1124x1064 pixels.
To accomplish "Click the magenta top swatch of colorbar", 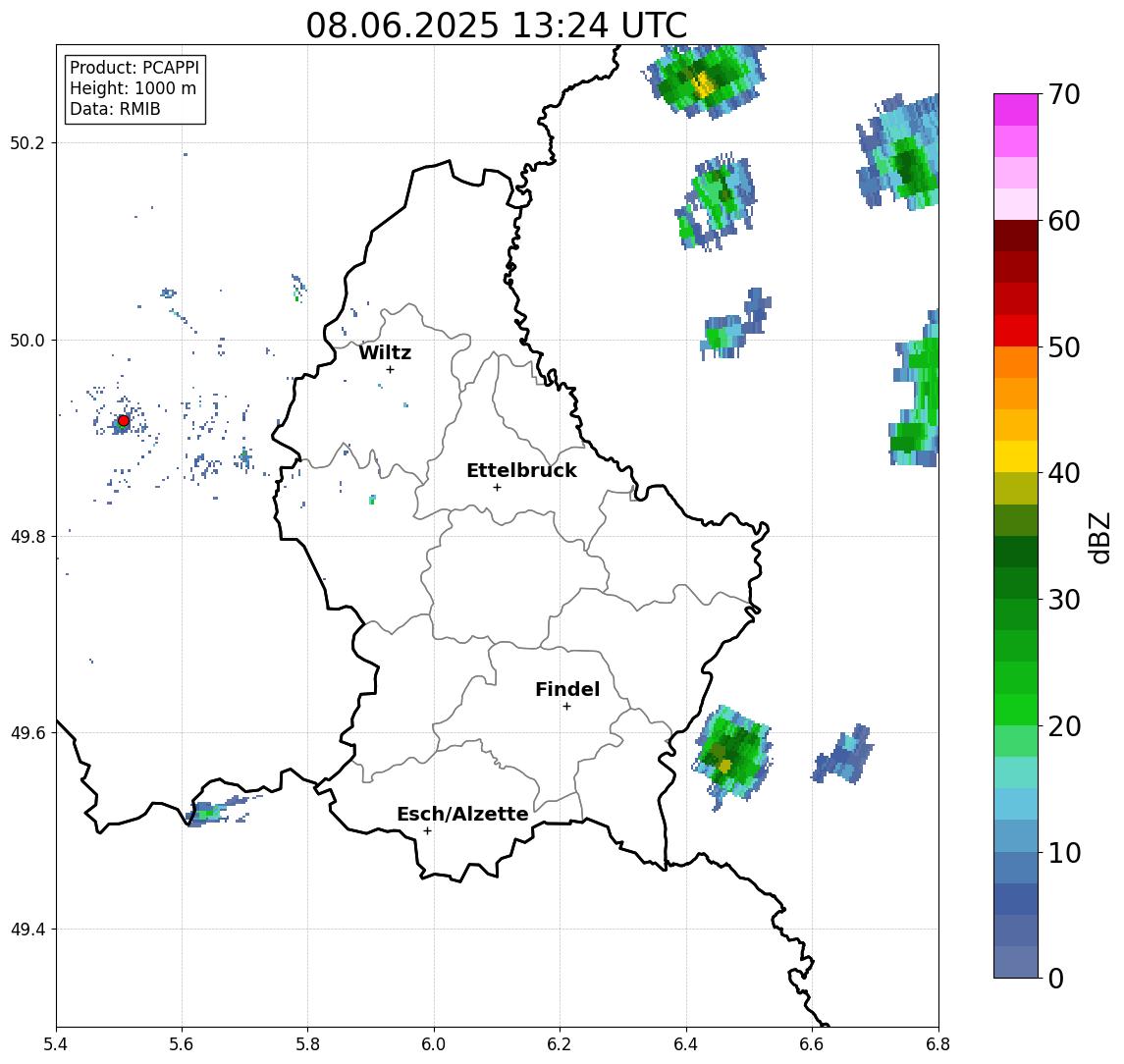I will tap(1016, 110).
